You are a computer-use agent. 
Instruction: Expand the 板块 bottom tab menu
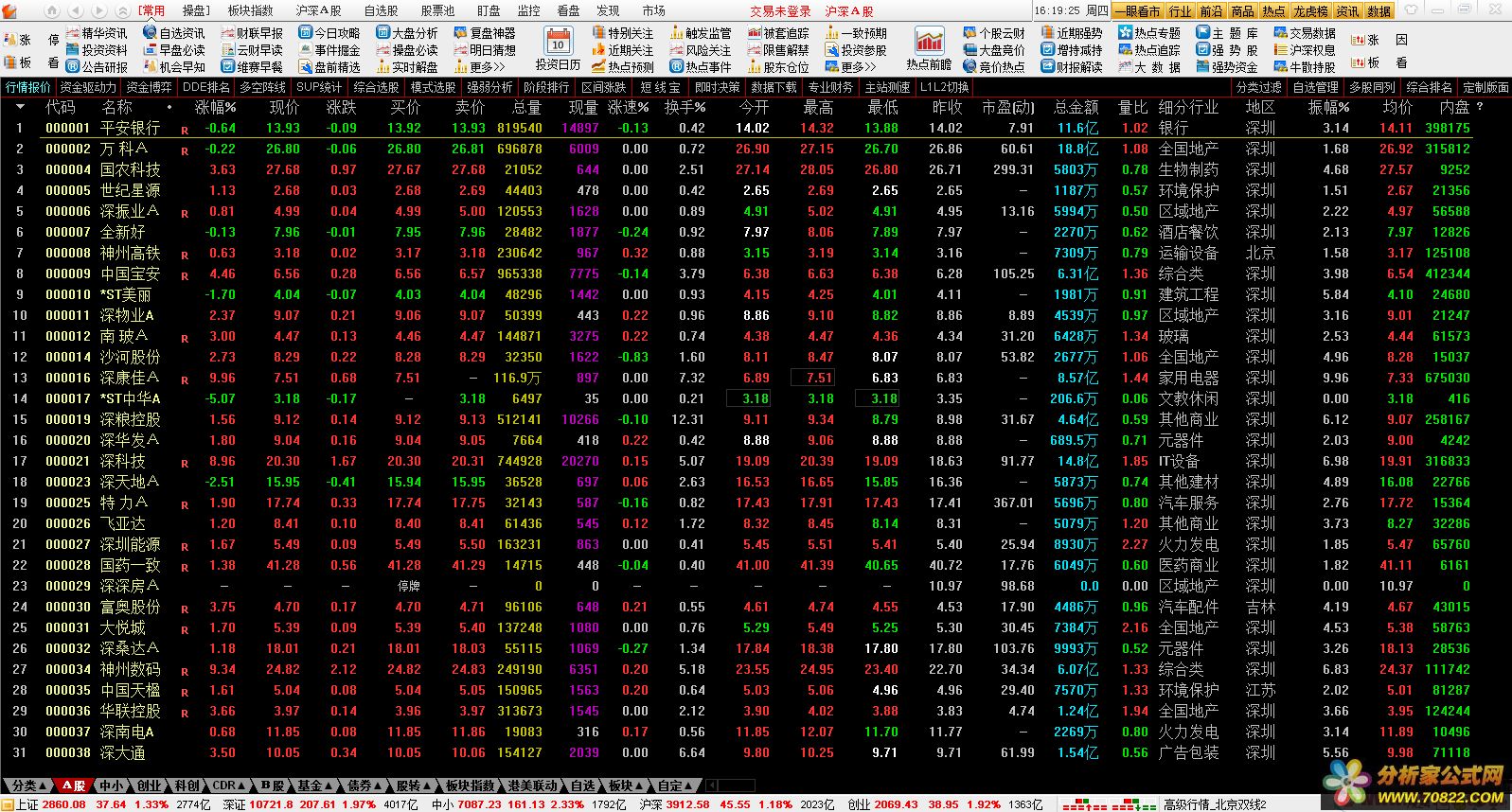click(x=625, y=786)
